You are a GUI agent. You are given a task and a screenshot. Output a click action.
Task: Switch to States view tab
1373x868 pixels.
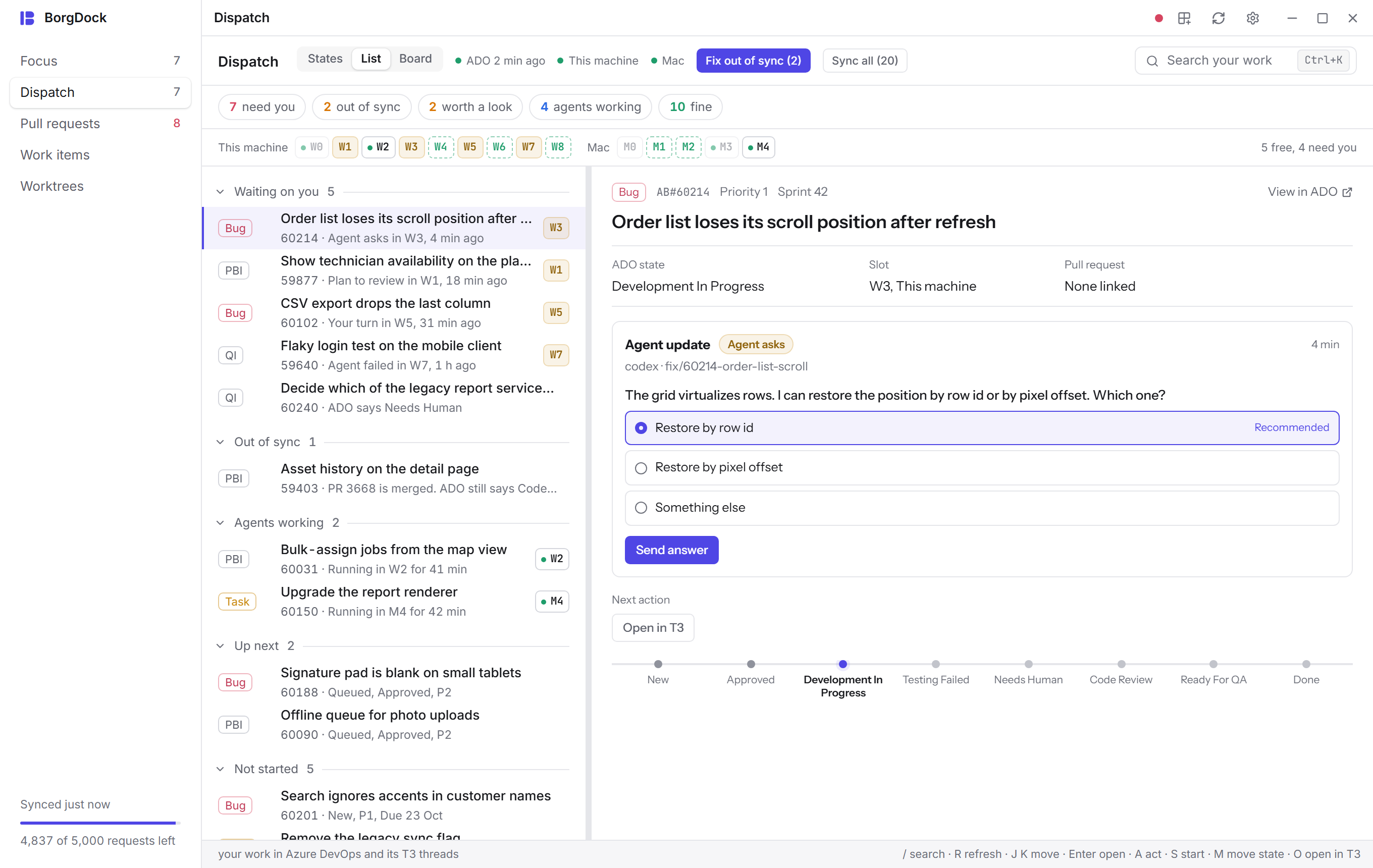[x=325, y=59]
